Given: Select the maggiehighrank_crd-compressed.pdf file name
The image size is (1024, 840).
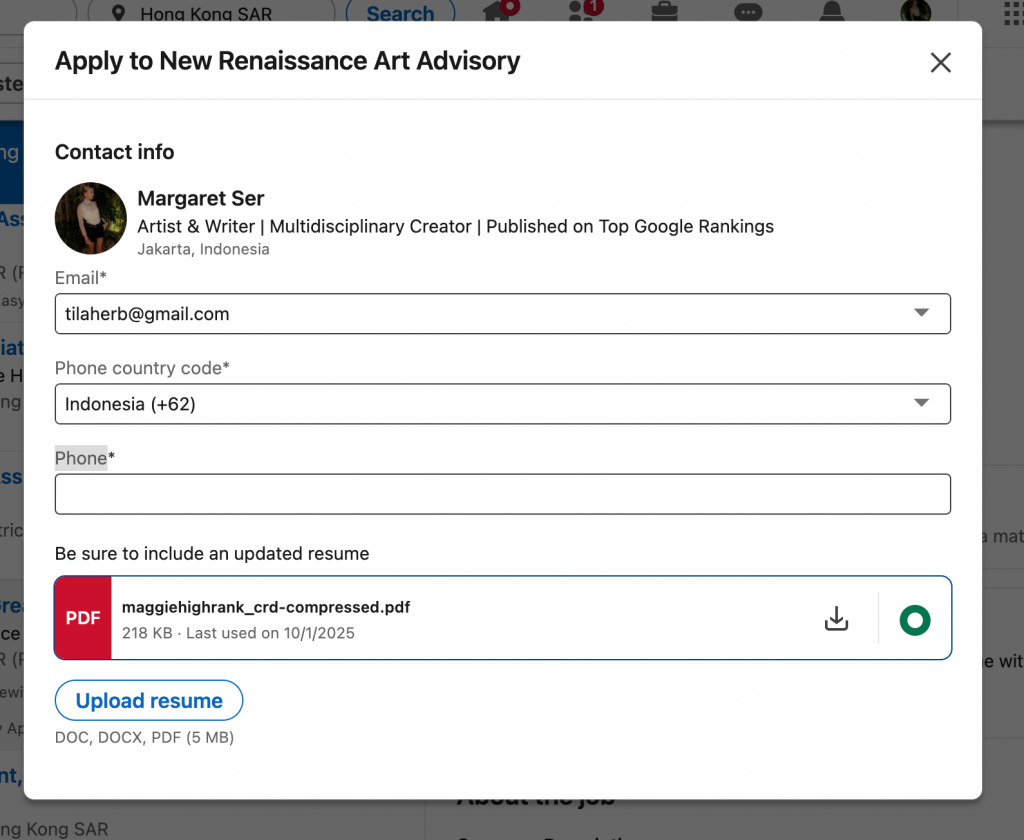Looking at the screenshot, I should [267, 606].
